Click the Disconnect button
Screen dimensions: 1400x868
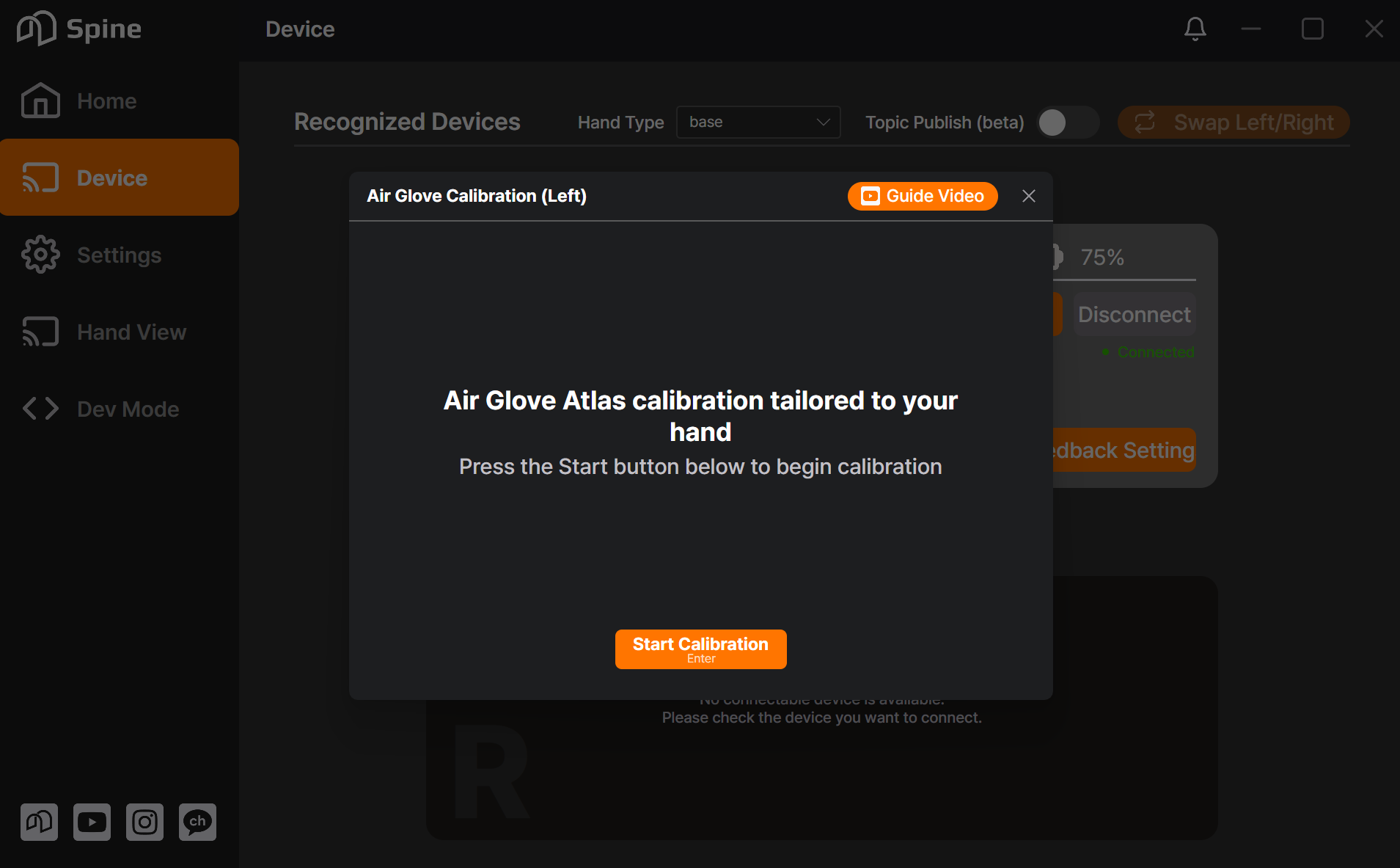click(x=1134, y=315)
